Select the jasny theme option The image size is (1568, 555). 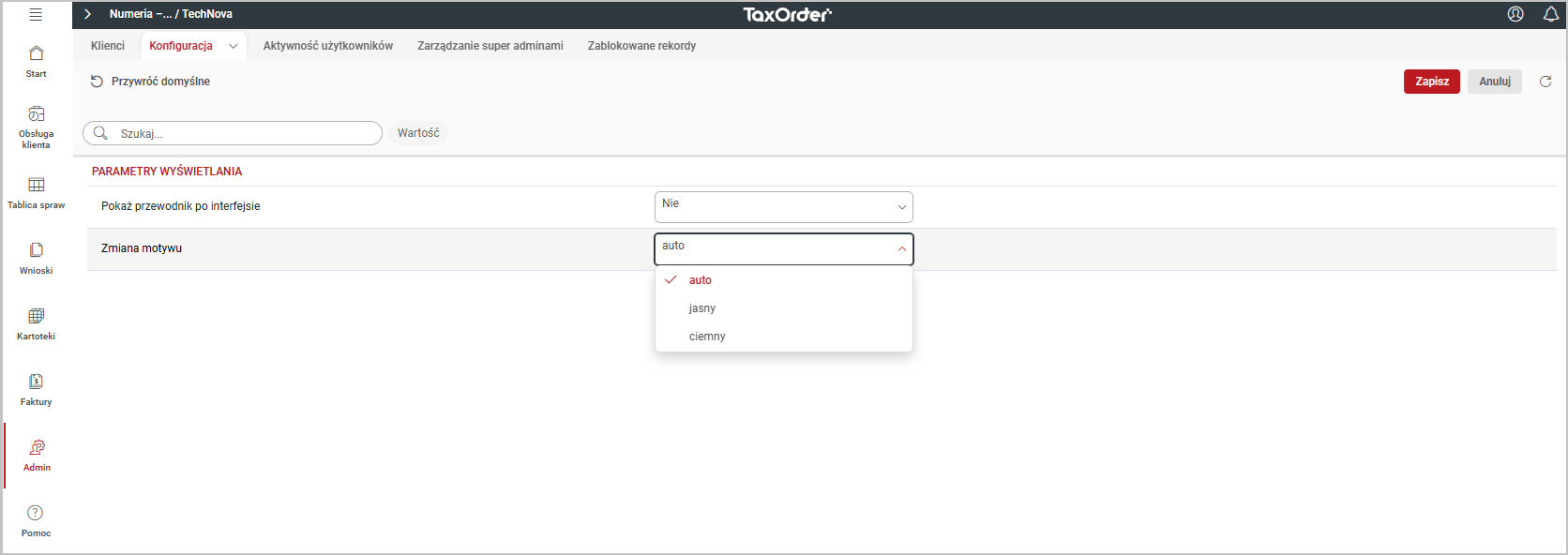(x=702, y=308)
